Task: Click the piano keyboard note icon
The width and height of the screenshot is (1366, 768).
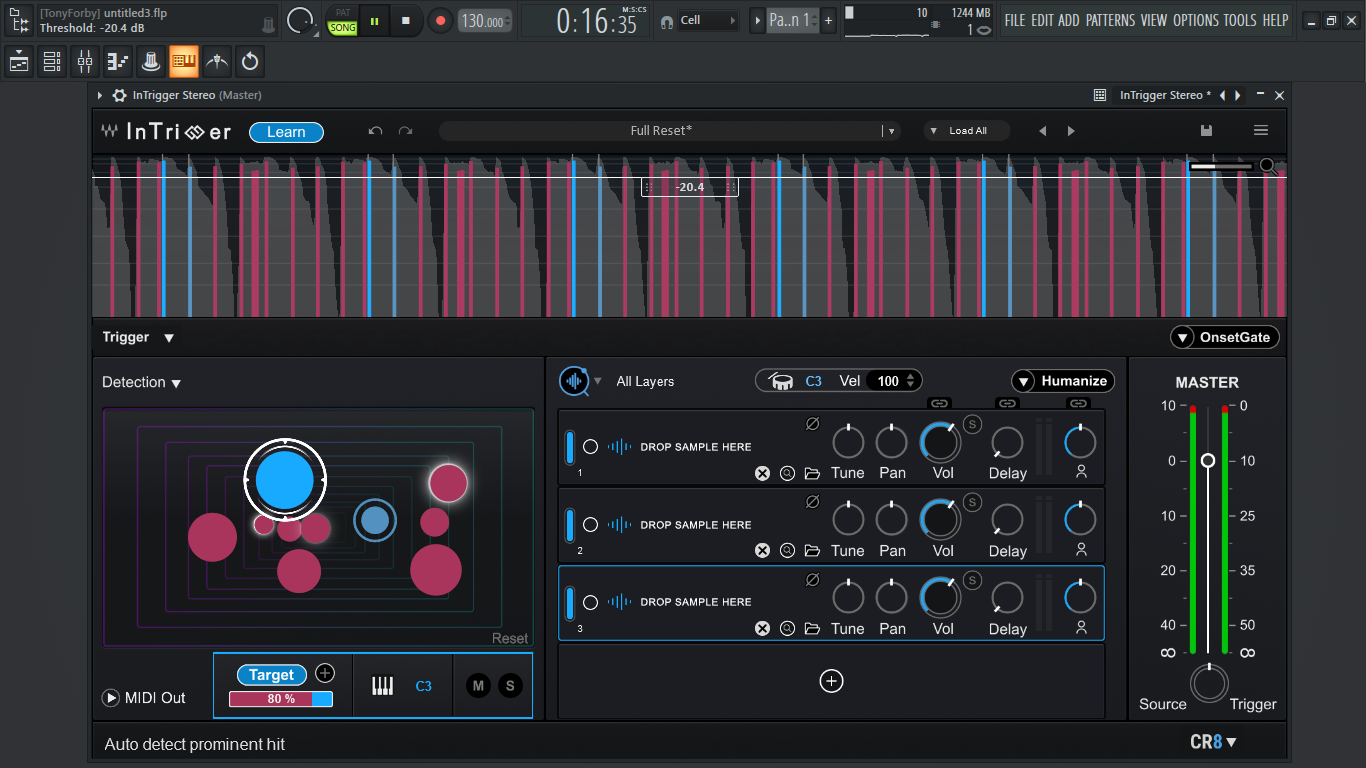Action: point(382,686)
